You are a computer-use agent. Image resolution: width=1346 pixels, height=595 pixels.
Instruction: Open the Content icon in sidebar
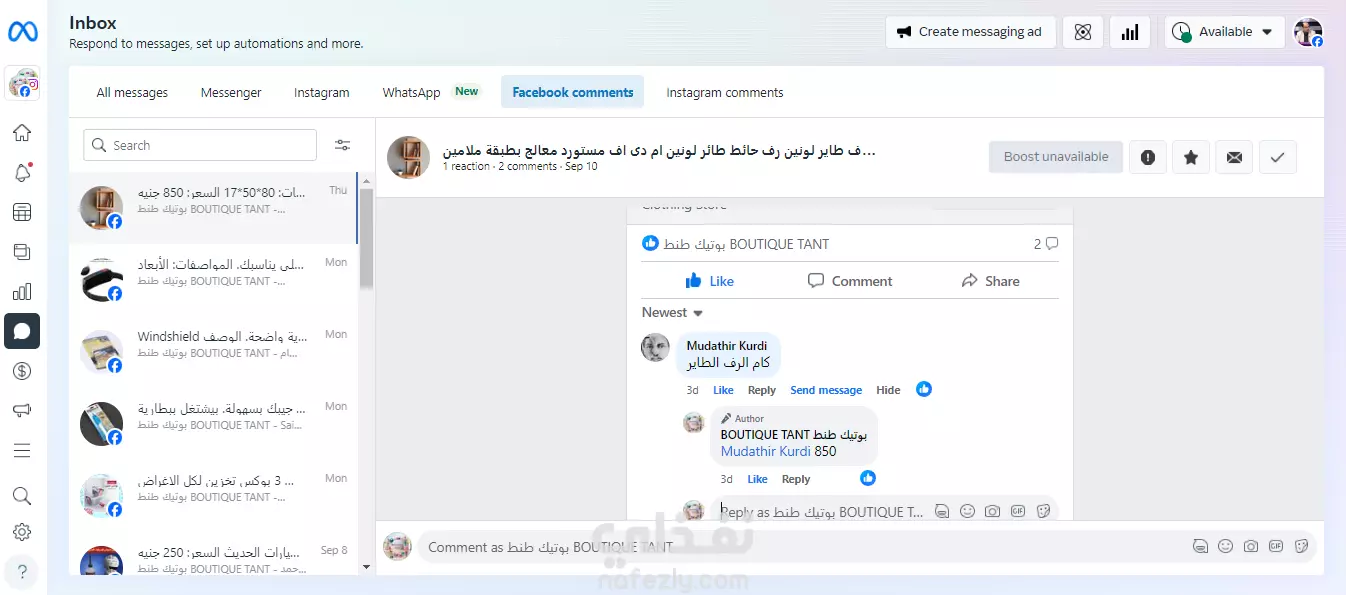click(x=22, y=252)
